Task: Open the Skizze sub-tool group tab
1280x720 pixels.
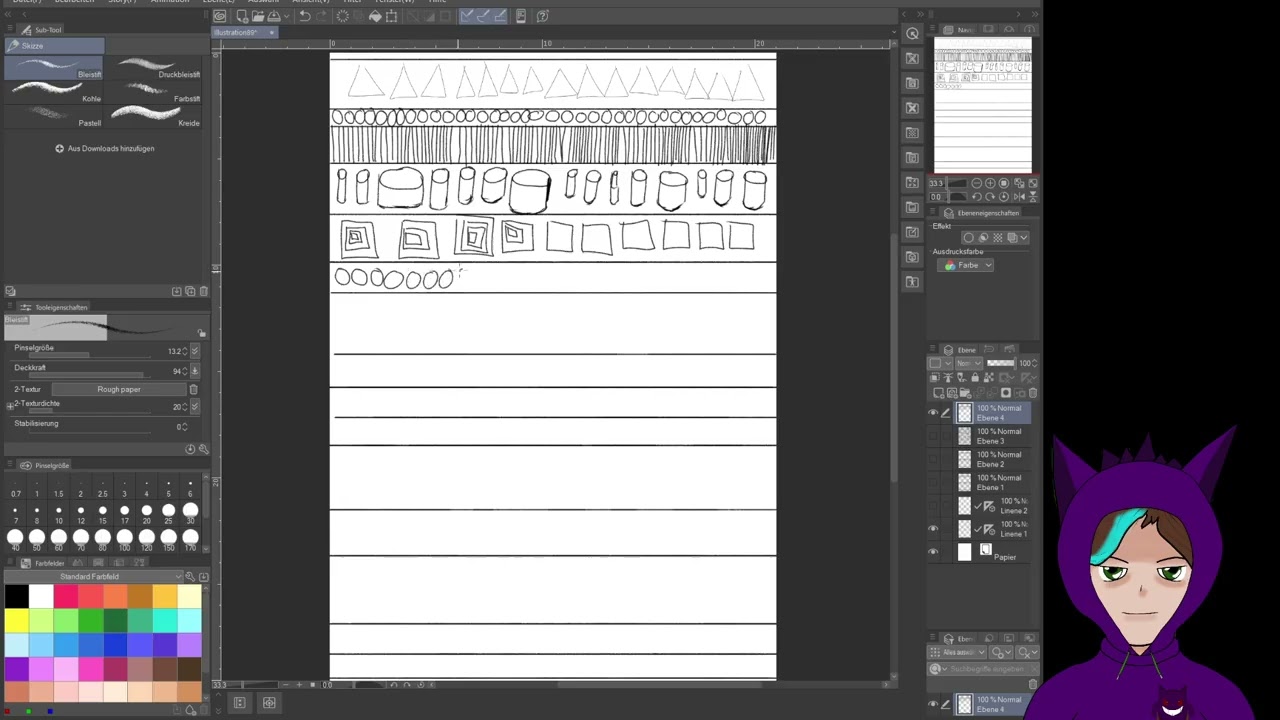Action: click(x=54, y=46)
